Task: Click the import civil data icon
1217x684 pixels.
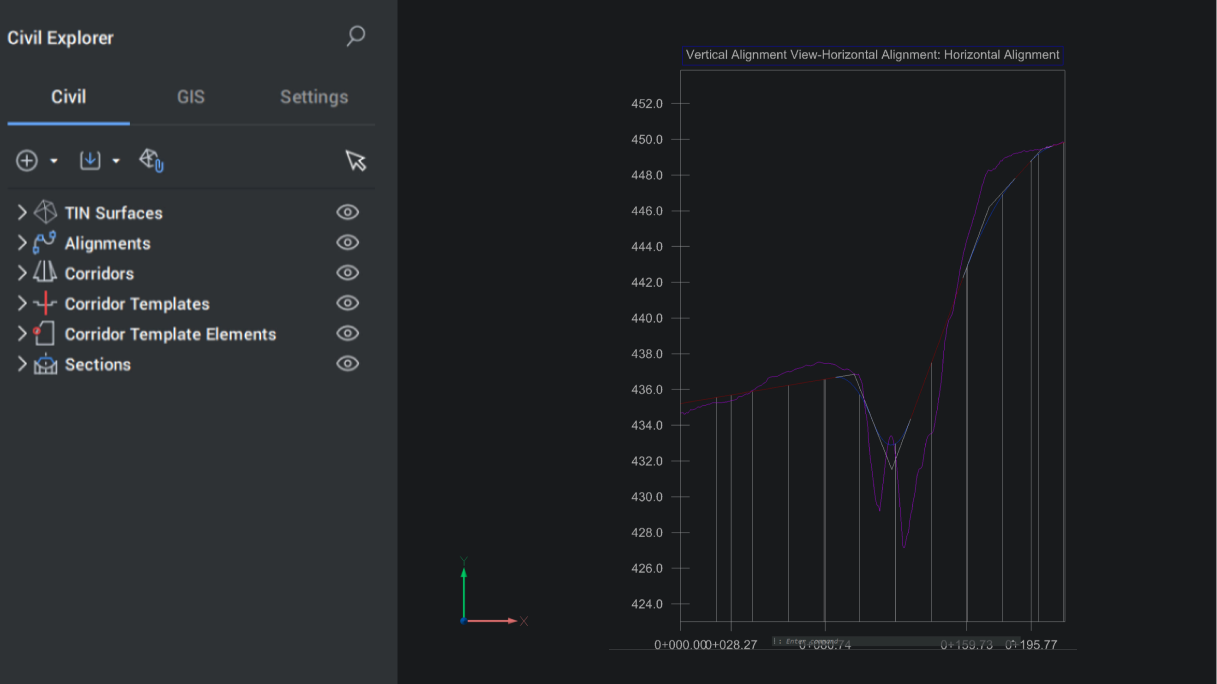Action: coord(90,160)
